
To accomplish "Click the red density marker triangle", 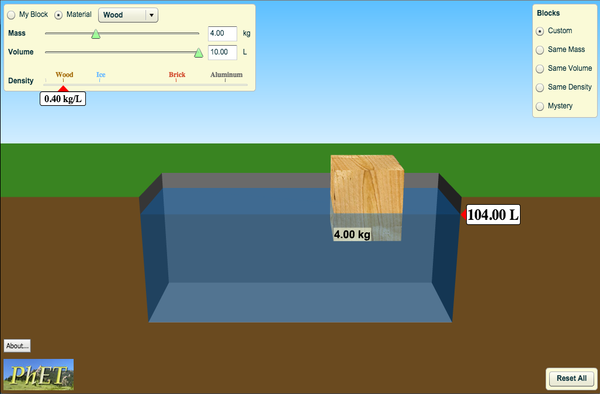I will click(x=63, y=88).
